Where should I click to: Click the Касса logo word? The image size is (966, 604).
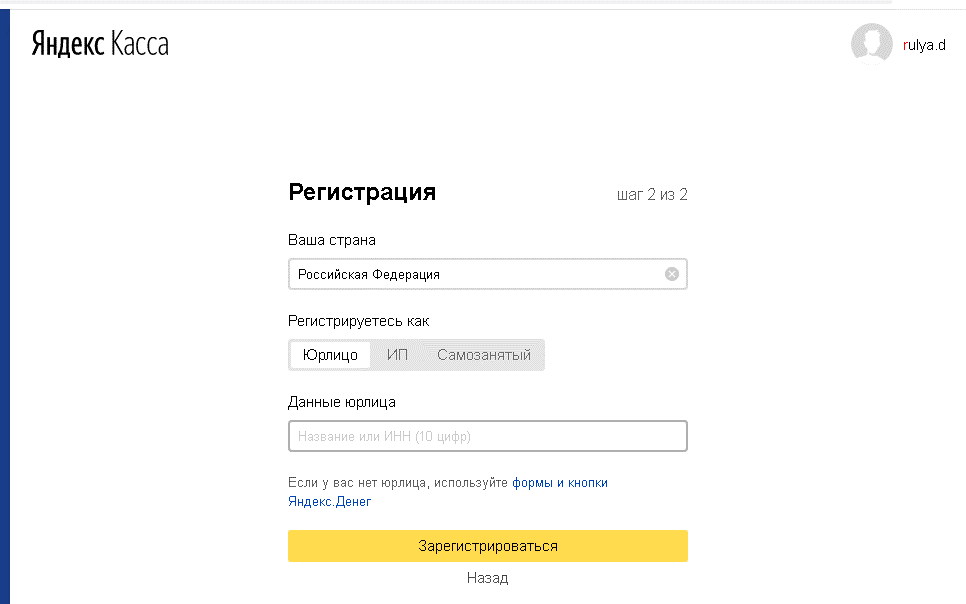pos(139,44)
